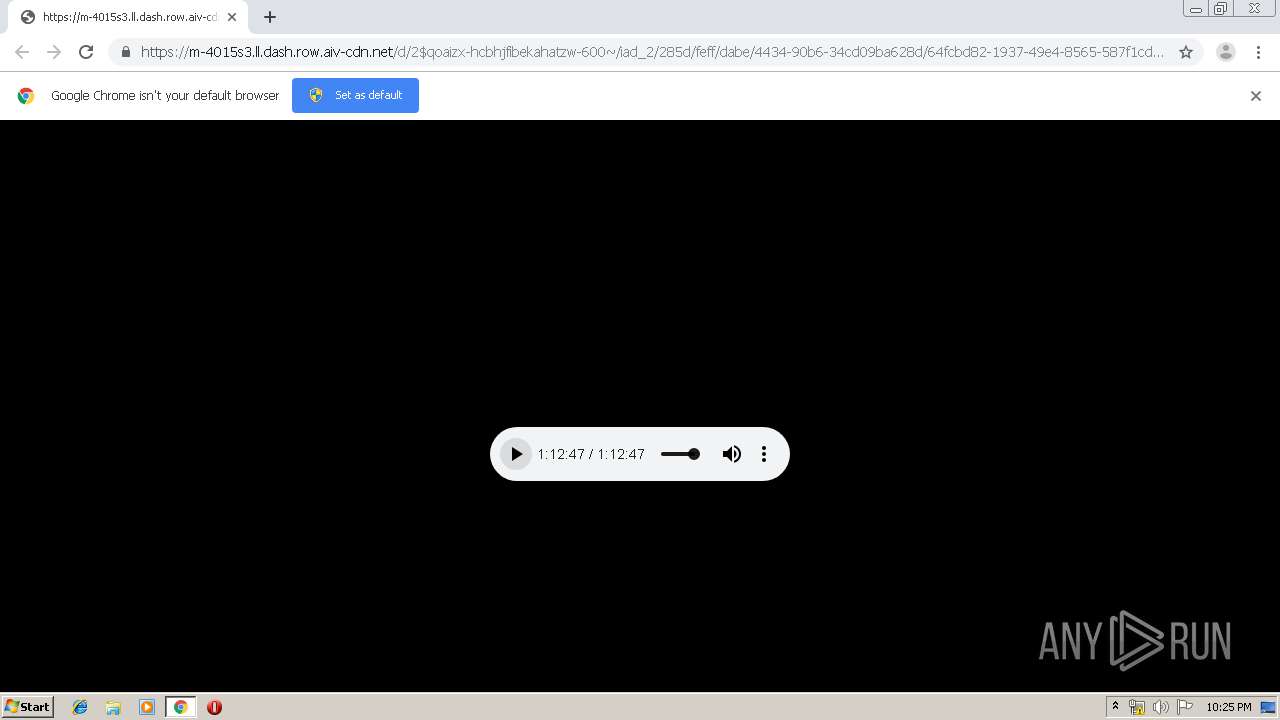Launch Windows Media Player from taskbar

pos(147,707)
